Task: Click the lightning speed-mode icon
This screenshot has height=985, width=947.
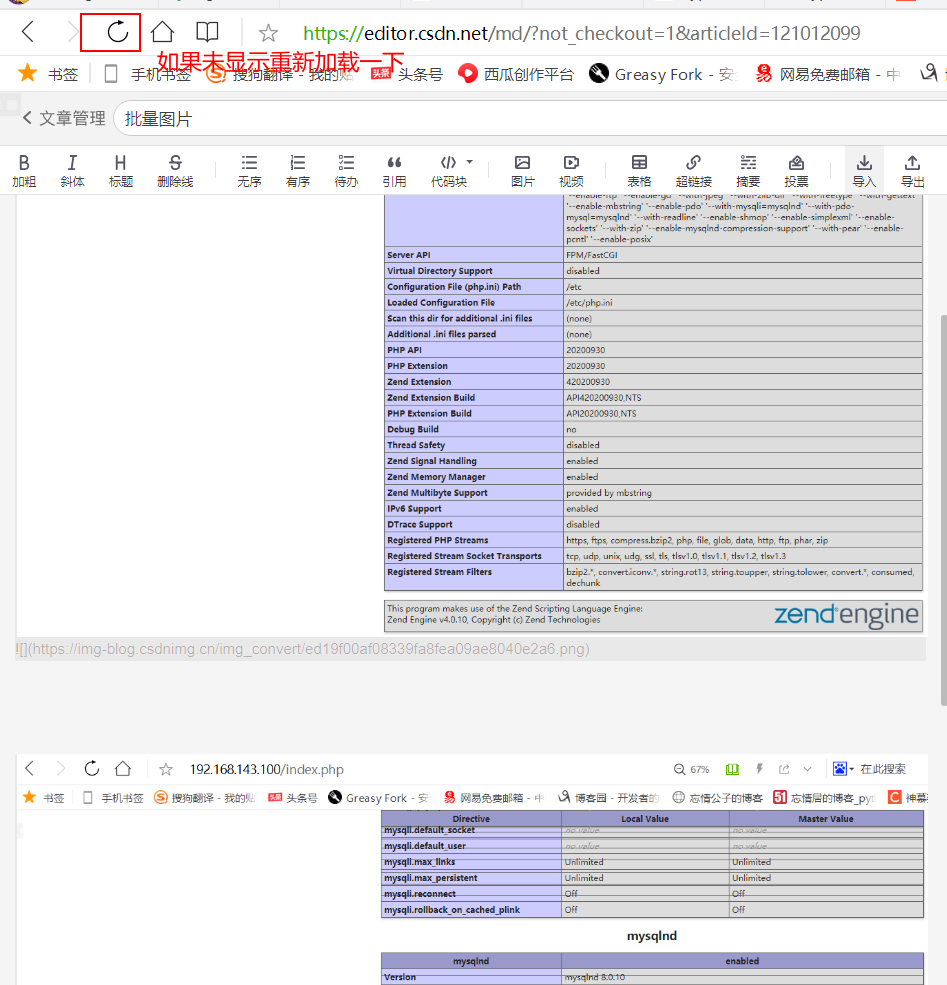Action: click(759, 769)
